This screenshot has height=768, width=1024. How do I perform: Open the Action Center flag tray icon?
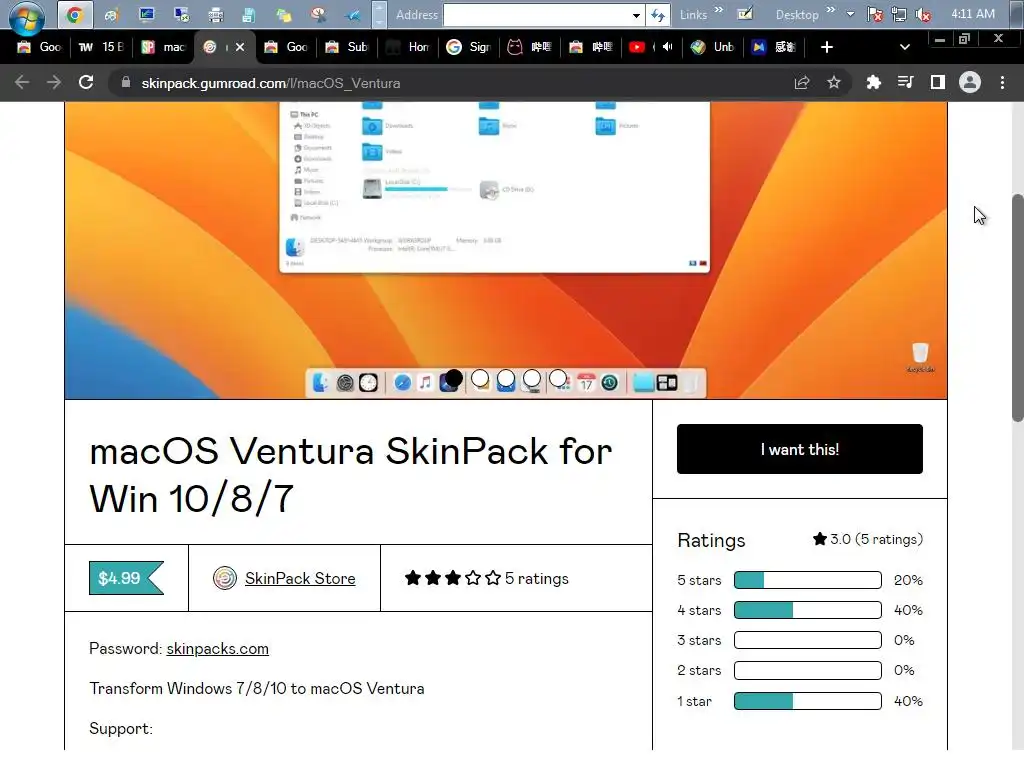coord(875,14)
